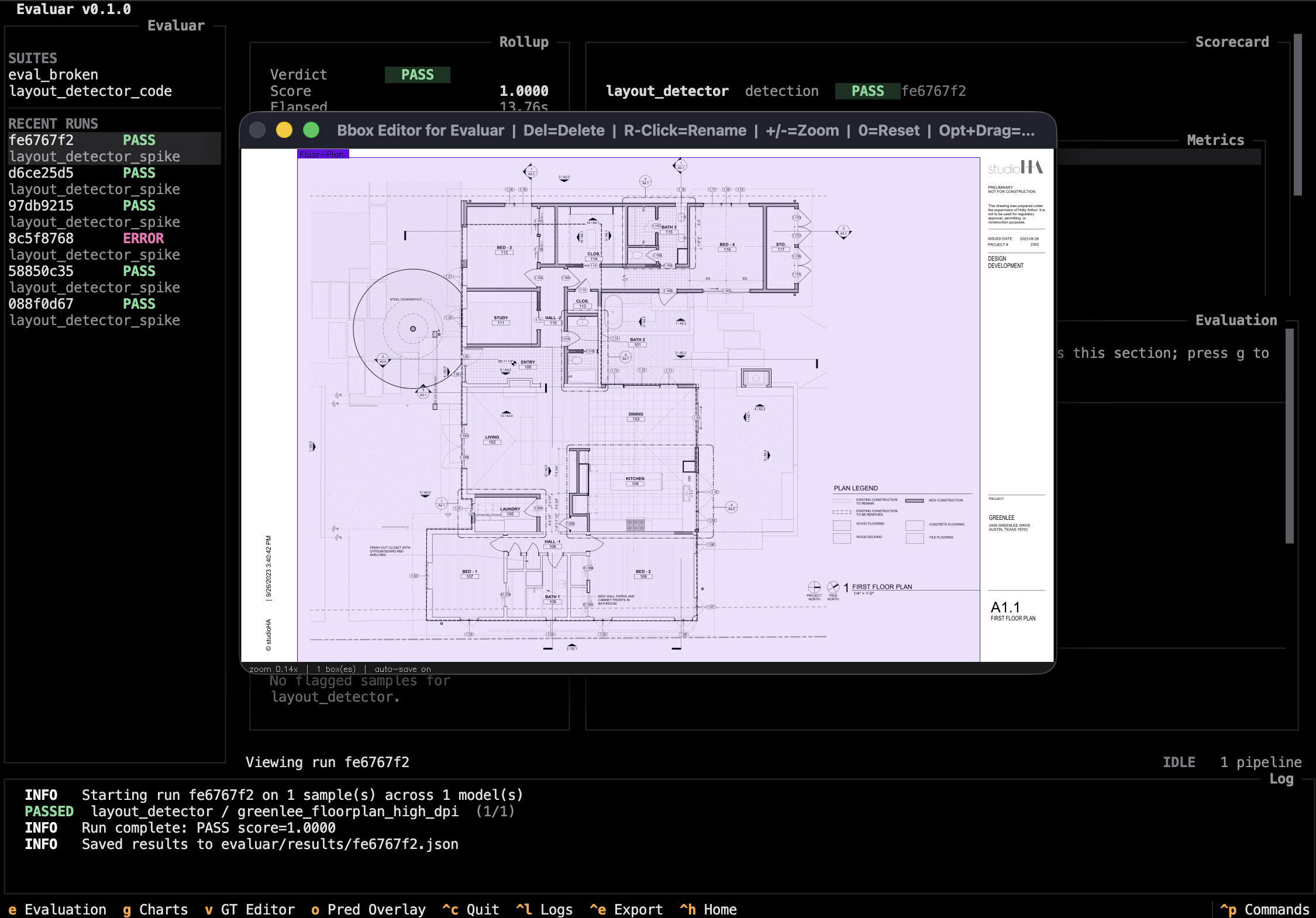
Task: Maximize the Bbox Editor window
Action: (311, 130)
